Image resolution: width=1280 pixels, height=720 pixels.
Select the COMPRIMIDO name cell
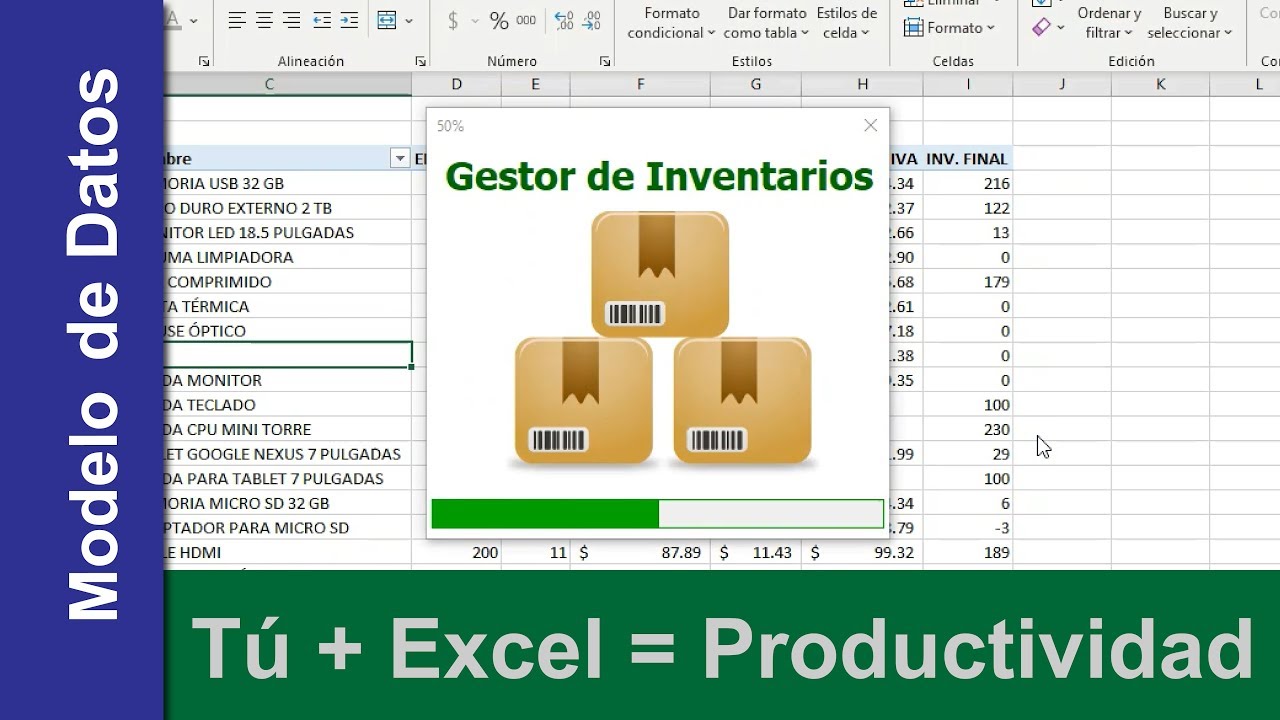coord(288,282)
